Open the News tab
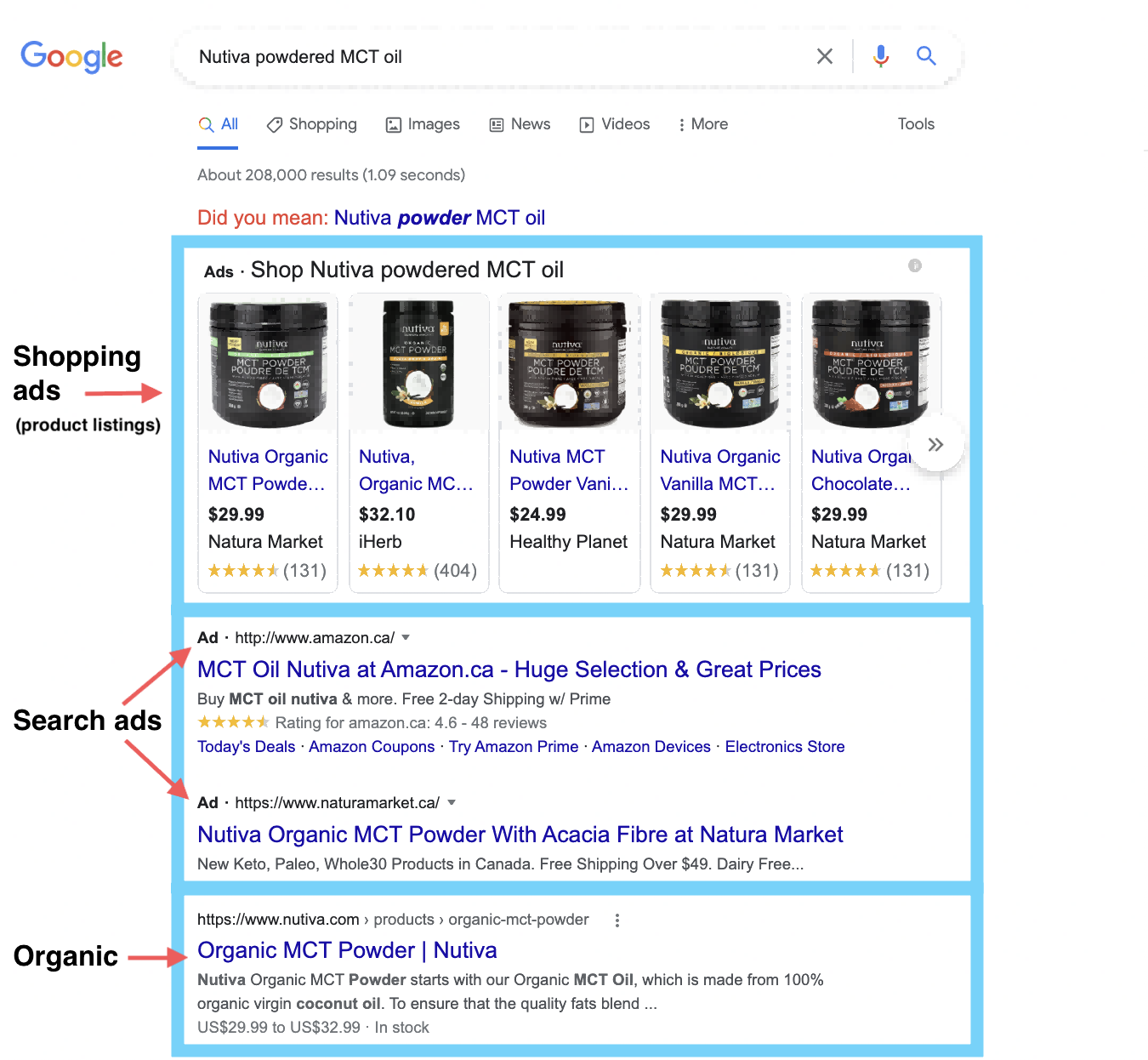Screen dimensions: 1148x1060 click(x=520, y=124)
